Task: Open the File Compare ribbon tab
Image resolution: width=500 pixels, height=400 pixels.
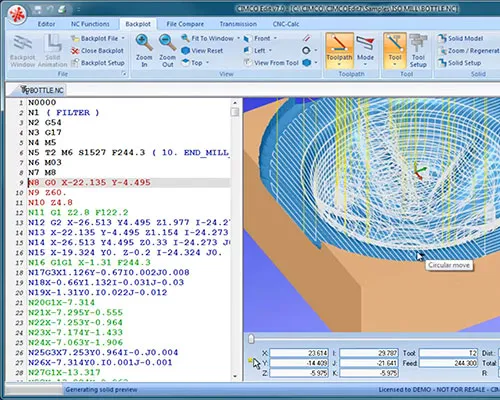Action: pyautogui.click(x=185, y=24)
